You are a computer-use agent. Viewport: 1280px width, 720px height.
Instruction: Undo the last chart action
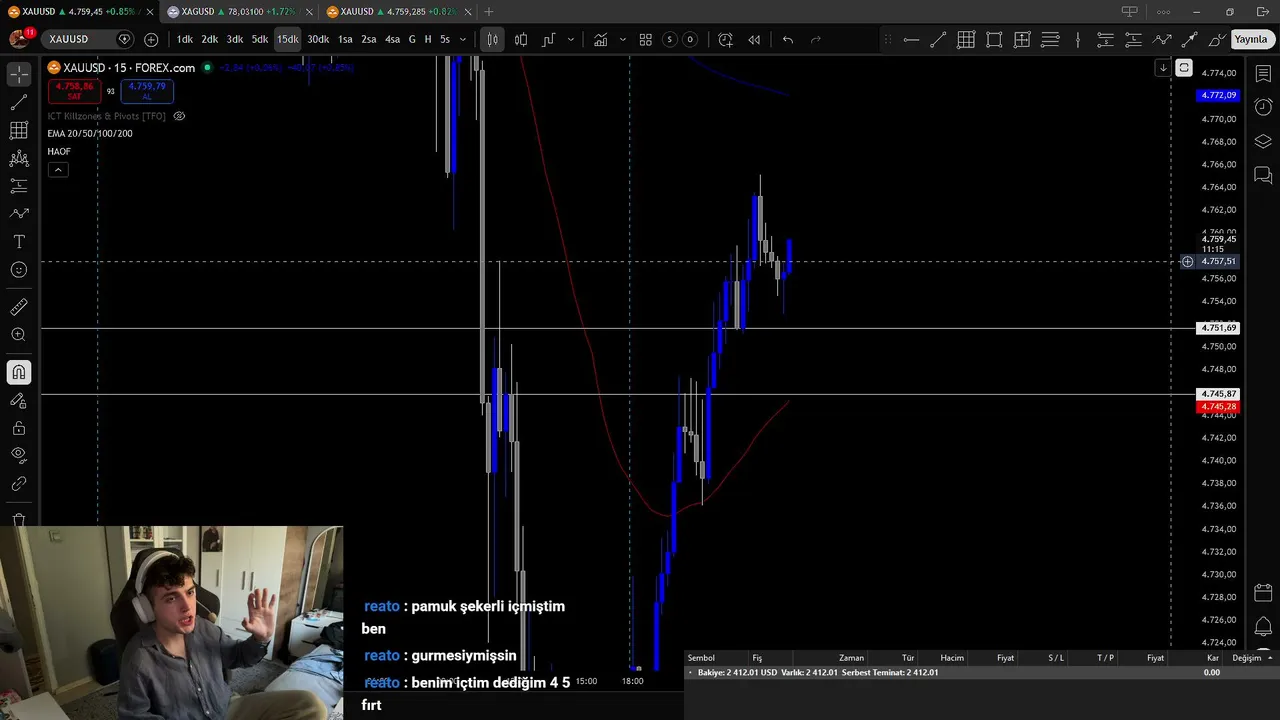coord(788,39)
